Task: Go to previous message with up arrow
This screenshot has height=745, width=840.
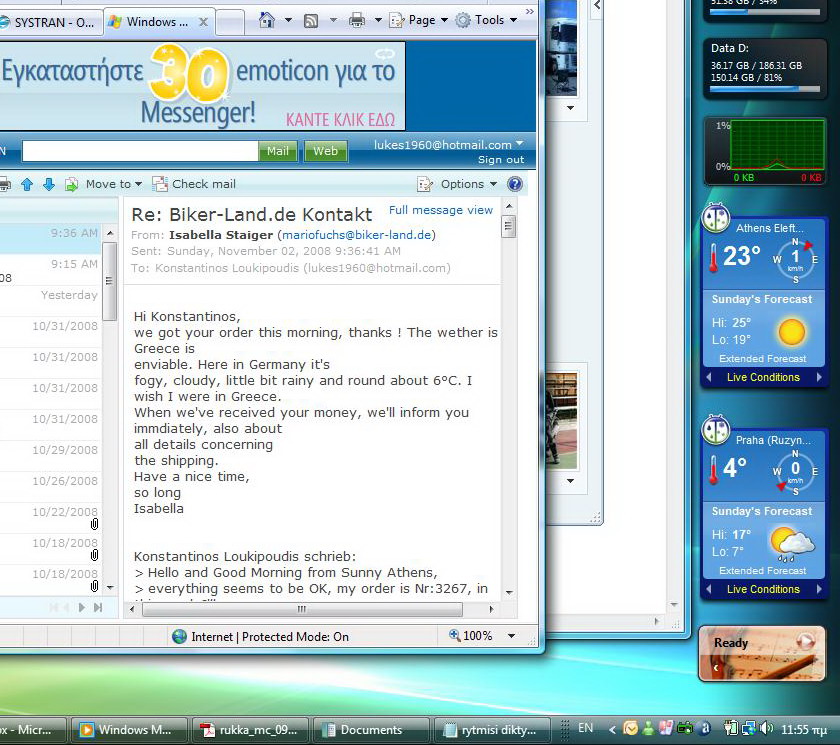Action: click(x=27, y=184)
